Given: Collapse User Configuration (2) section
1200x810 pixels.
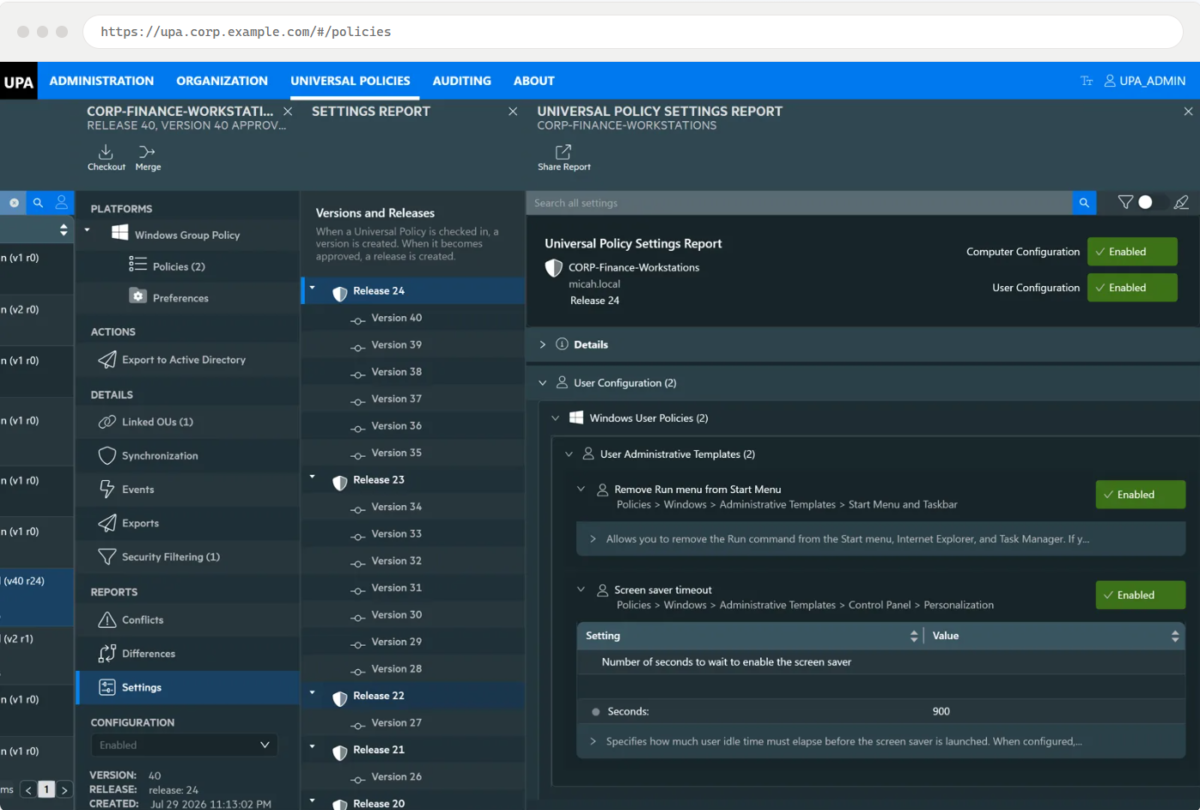Looking at the screenshot, I should 543,383.
